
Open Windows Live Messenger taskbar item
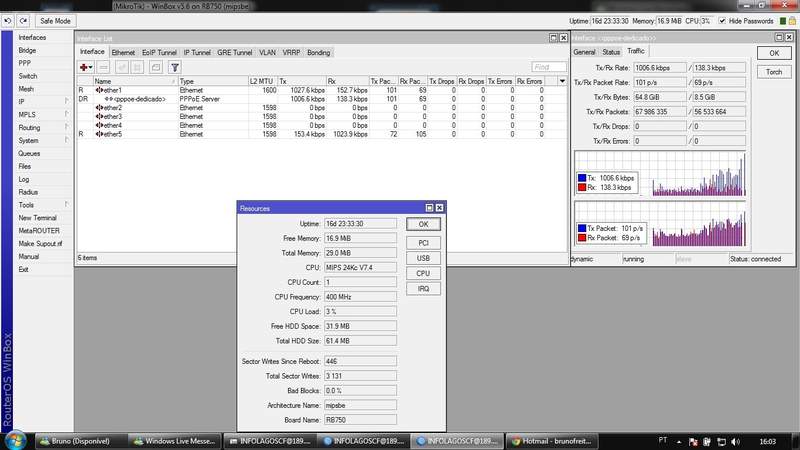[175, 441]
